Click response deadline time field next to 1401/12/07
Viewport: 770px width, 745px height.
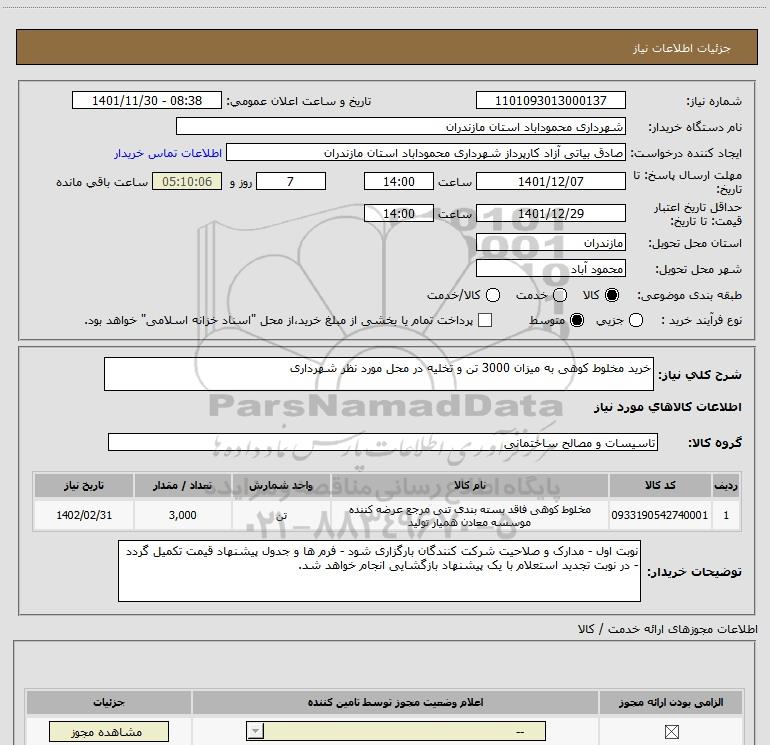tap(399, 182)
